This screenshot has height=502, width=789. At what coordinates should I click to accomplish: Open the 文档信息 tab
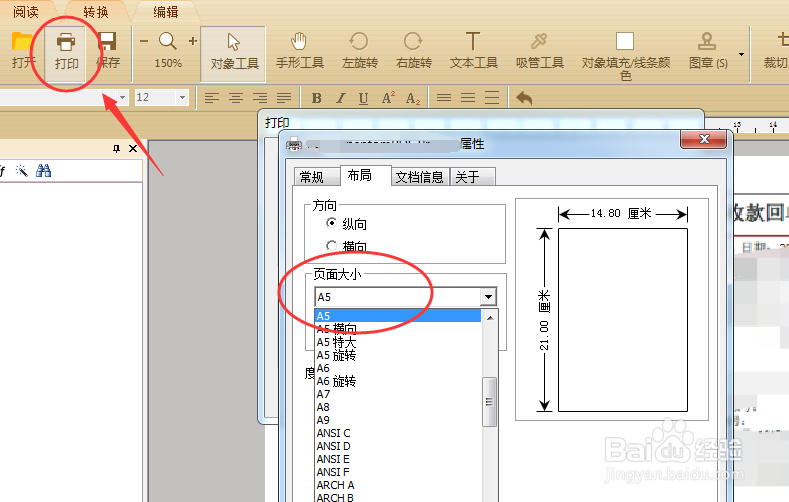pos(419,177)
